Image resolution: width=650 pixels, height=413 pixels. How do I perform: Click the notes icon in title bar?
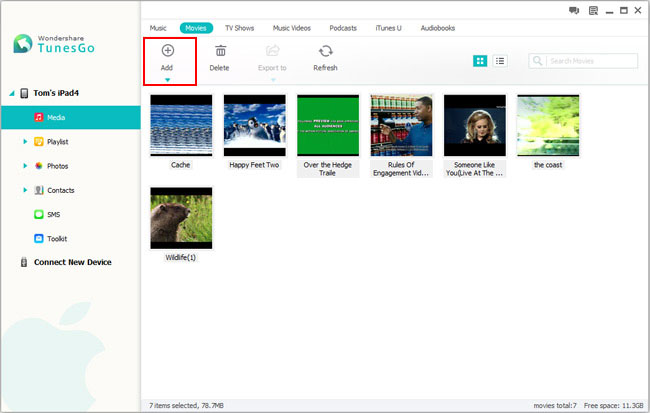[593, 10]
